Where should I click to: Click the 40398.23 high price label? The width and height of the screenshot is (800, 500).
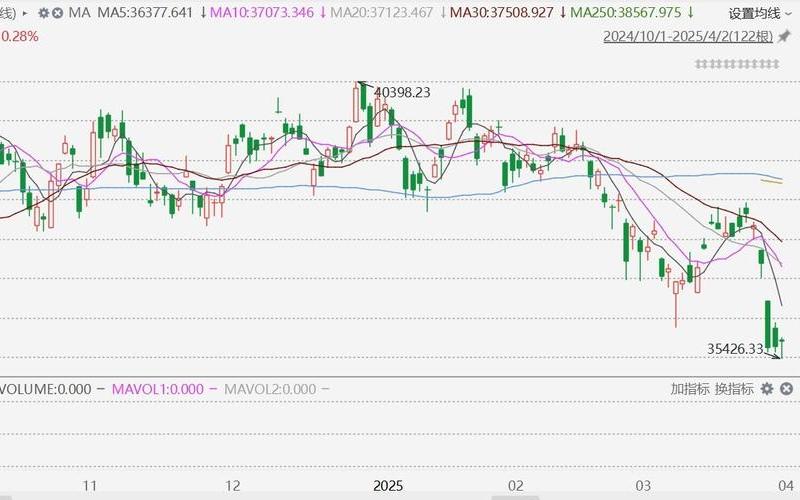click(x=402, y=92)
